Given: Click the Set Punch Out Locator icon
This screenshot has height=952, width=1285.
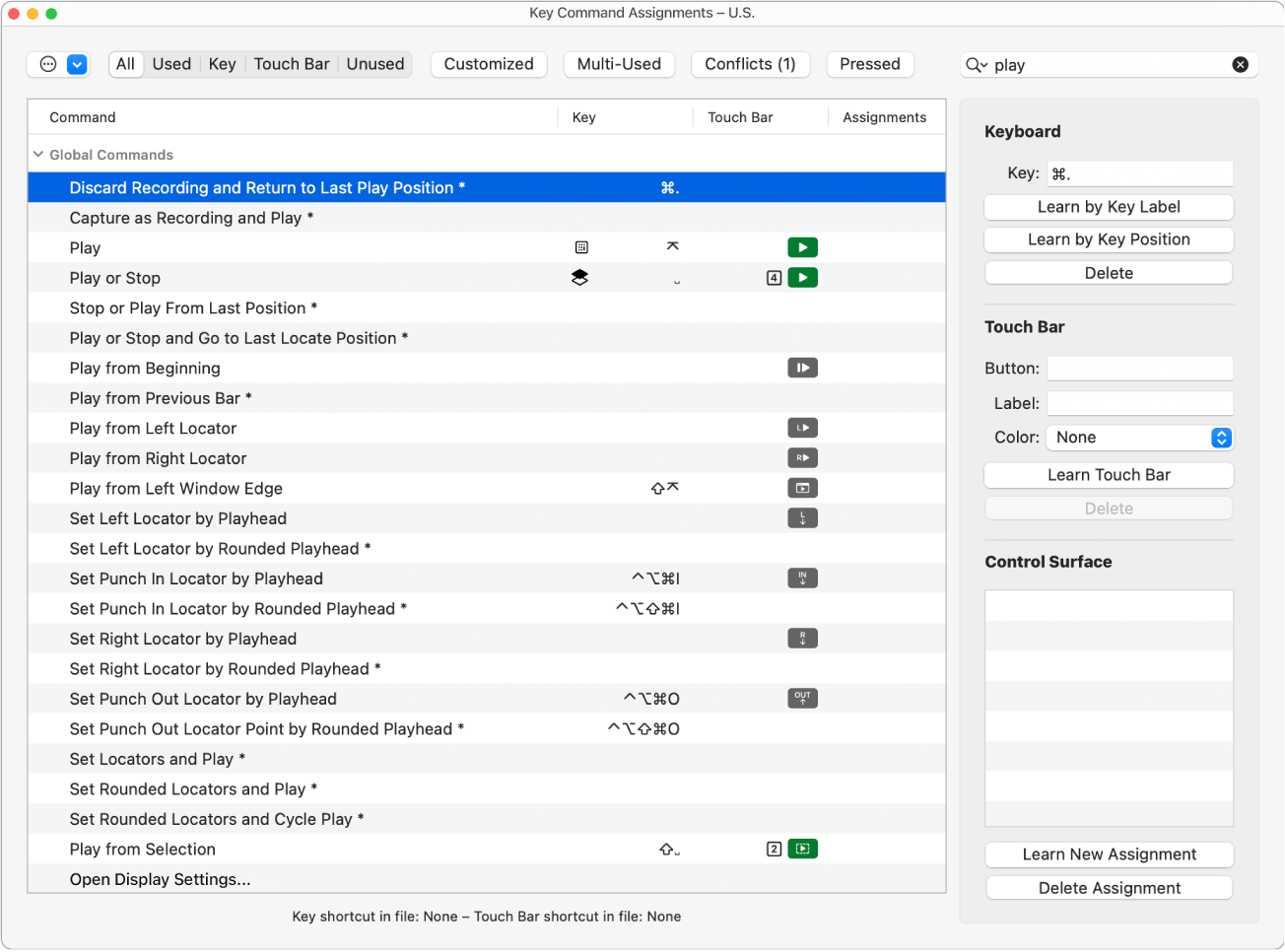Looking at the screenshot, I should (802, 699).
